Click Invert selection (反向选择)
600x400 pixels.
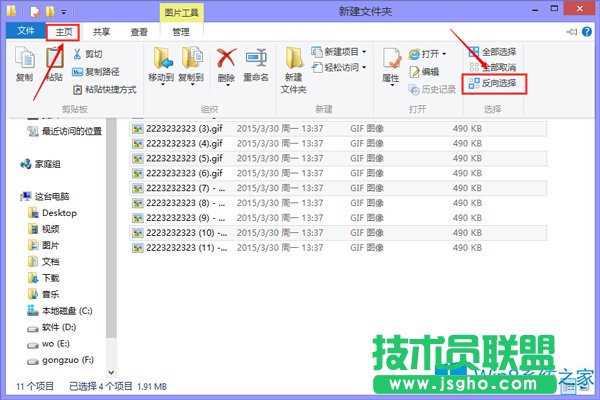(492, 83)
